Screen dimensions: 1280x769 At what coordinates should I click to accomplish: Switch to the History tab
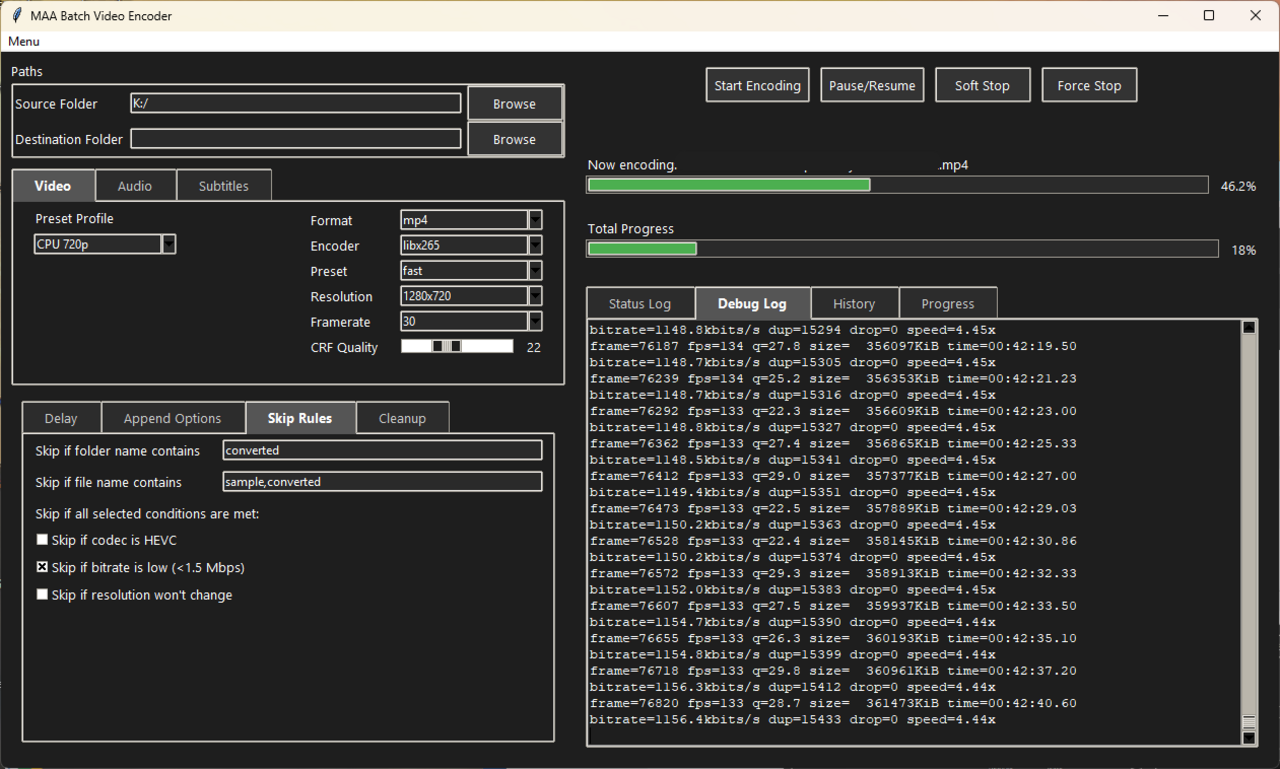tap(854, 303)
